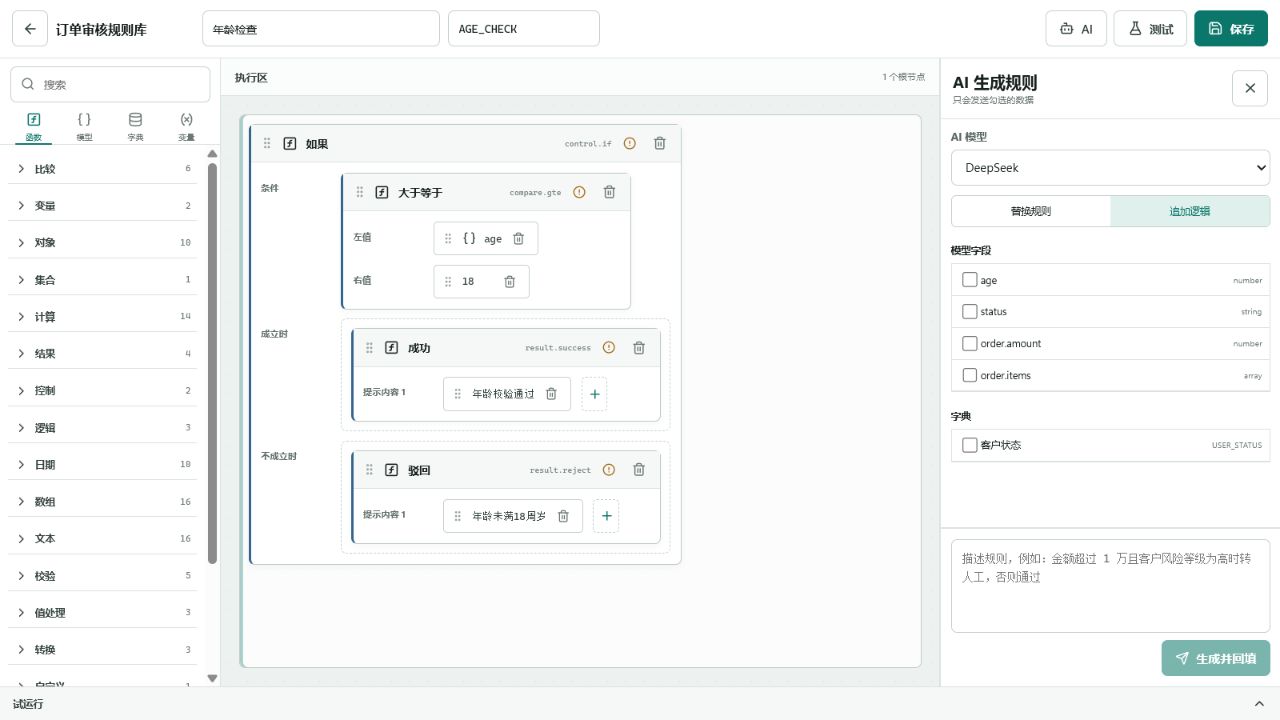The width and height of the screenshot is (1280, 720).
Task: Focus the 搜索 search box
Action: 110,85
